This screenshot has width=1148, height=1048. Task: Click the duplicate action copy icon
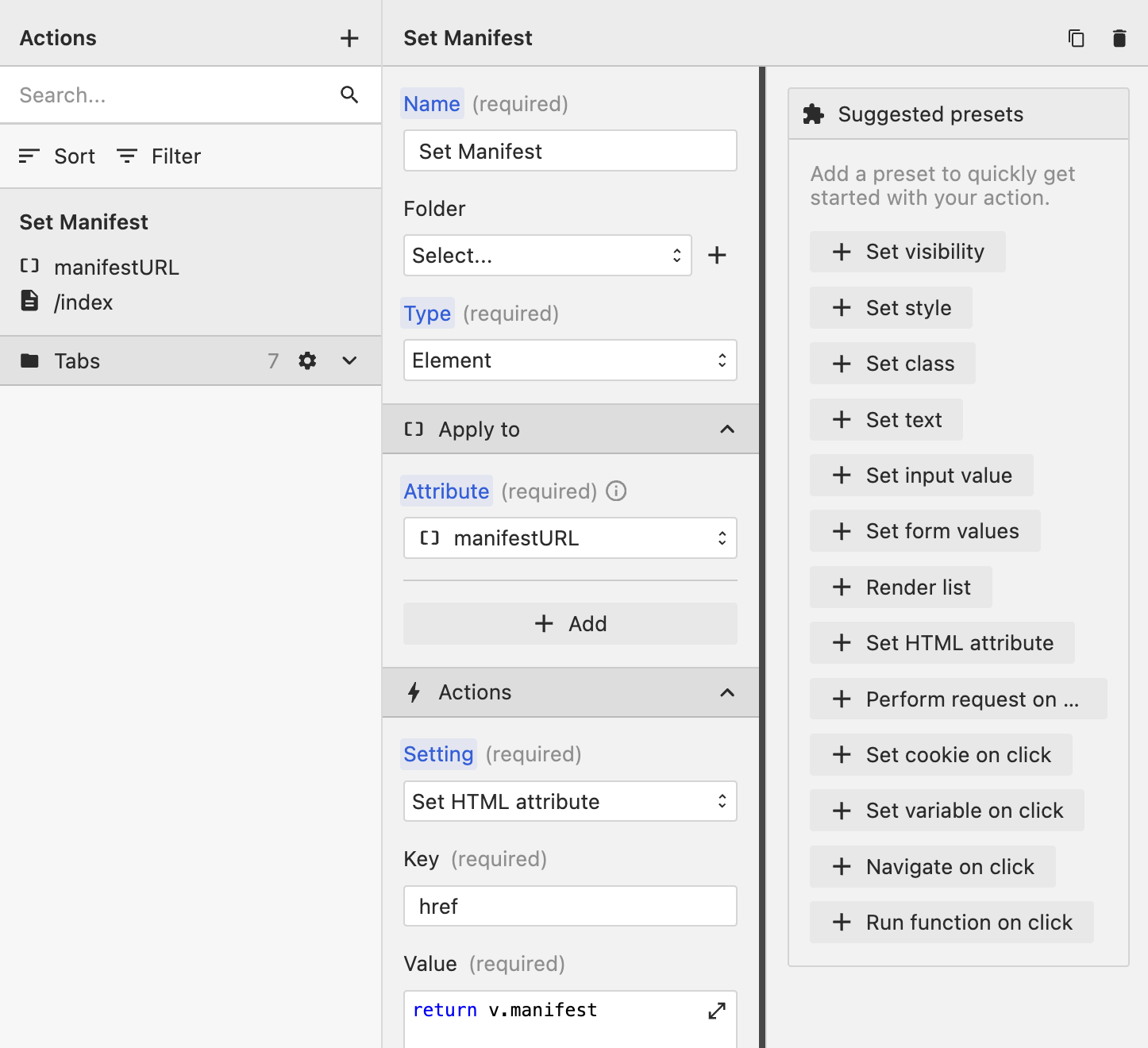tap(1076, 38)
